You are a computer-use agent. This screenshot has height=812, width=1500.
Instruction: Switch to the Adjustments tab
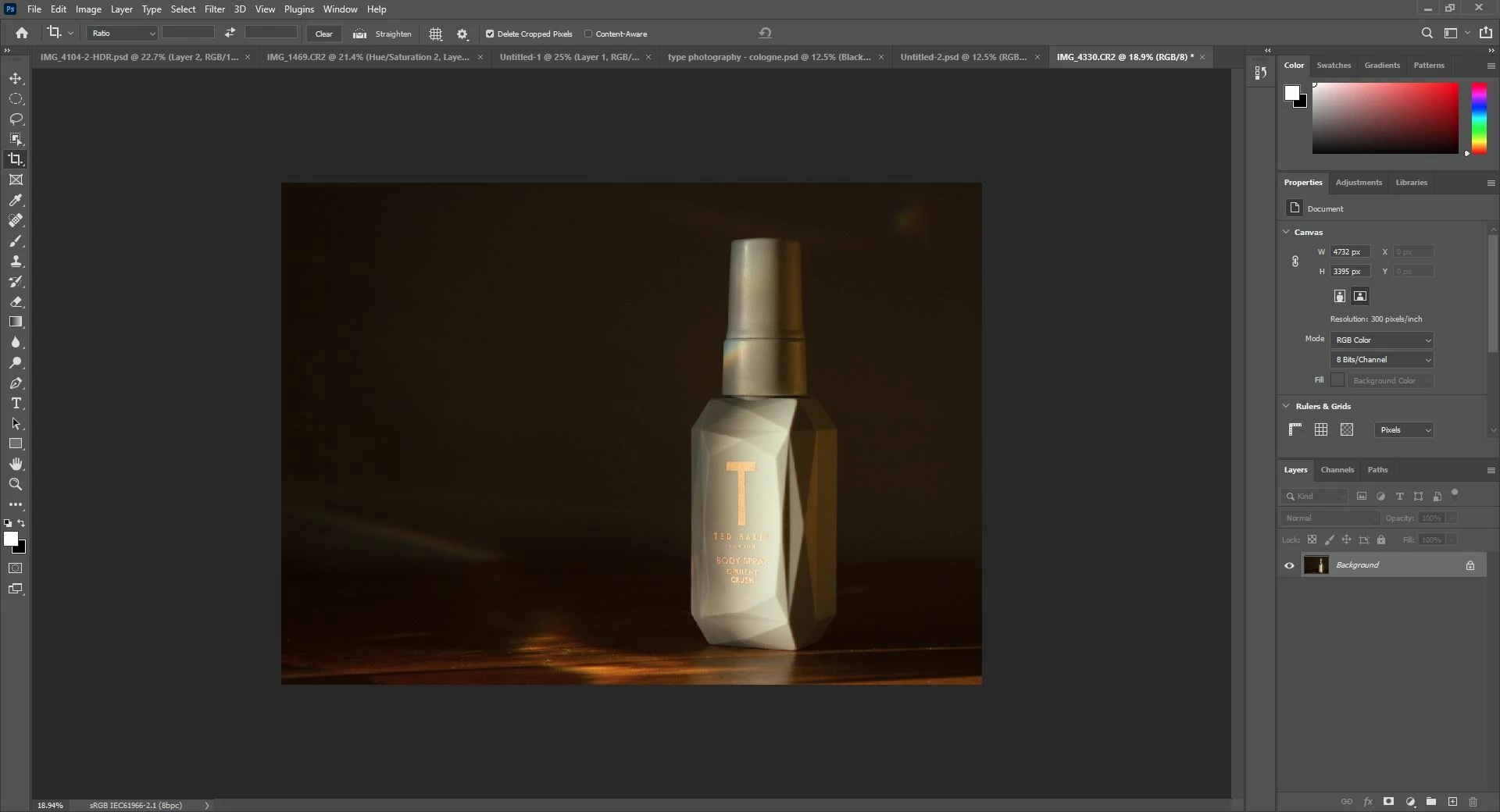click(x=1359, y=183)
